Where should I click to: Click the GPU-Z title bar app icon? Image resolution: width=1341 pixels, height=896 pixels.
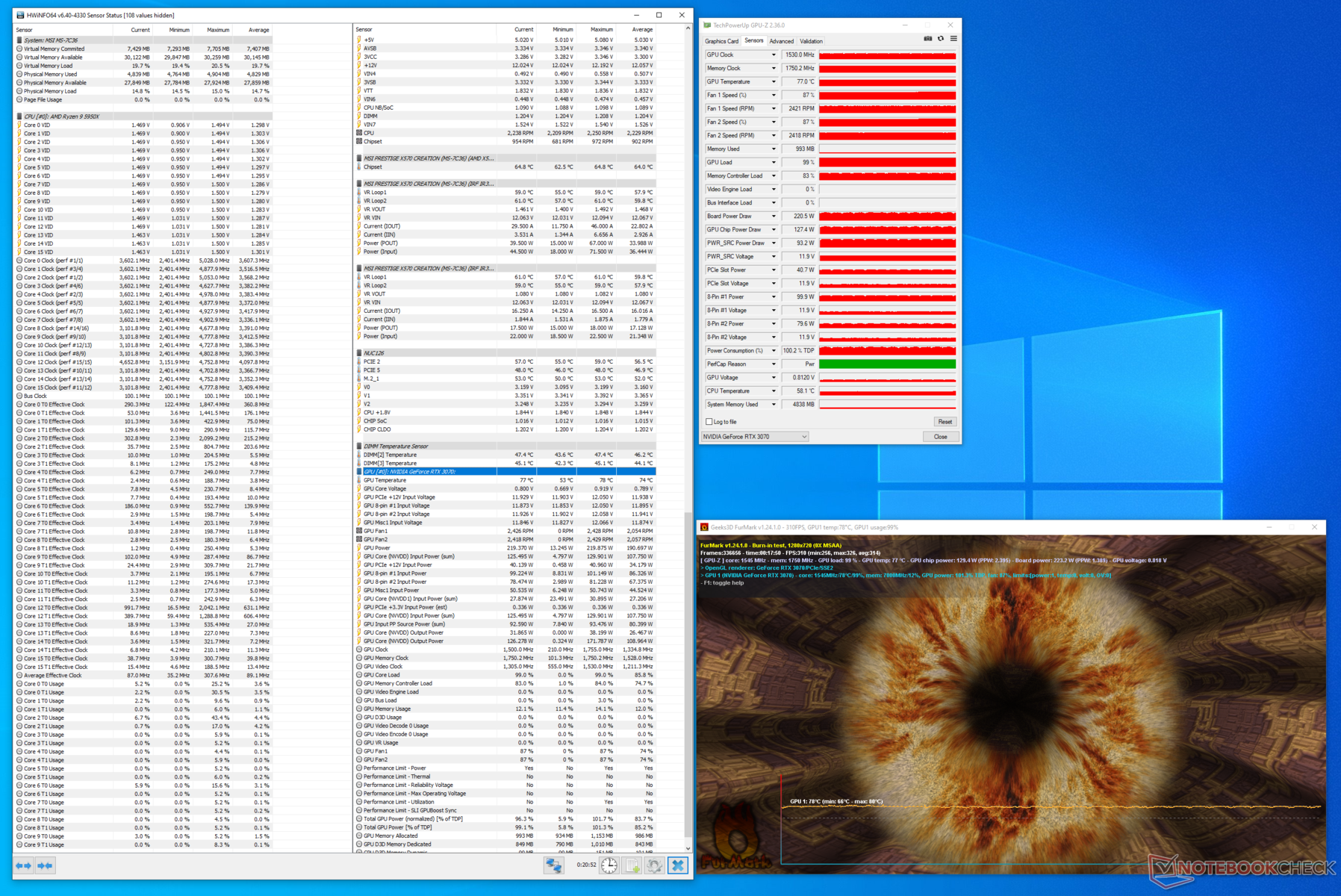(x=708, y=25)
